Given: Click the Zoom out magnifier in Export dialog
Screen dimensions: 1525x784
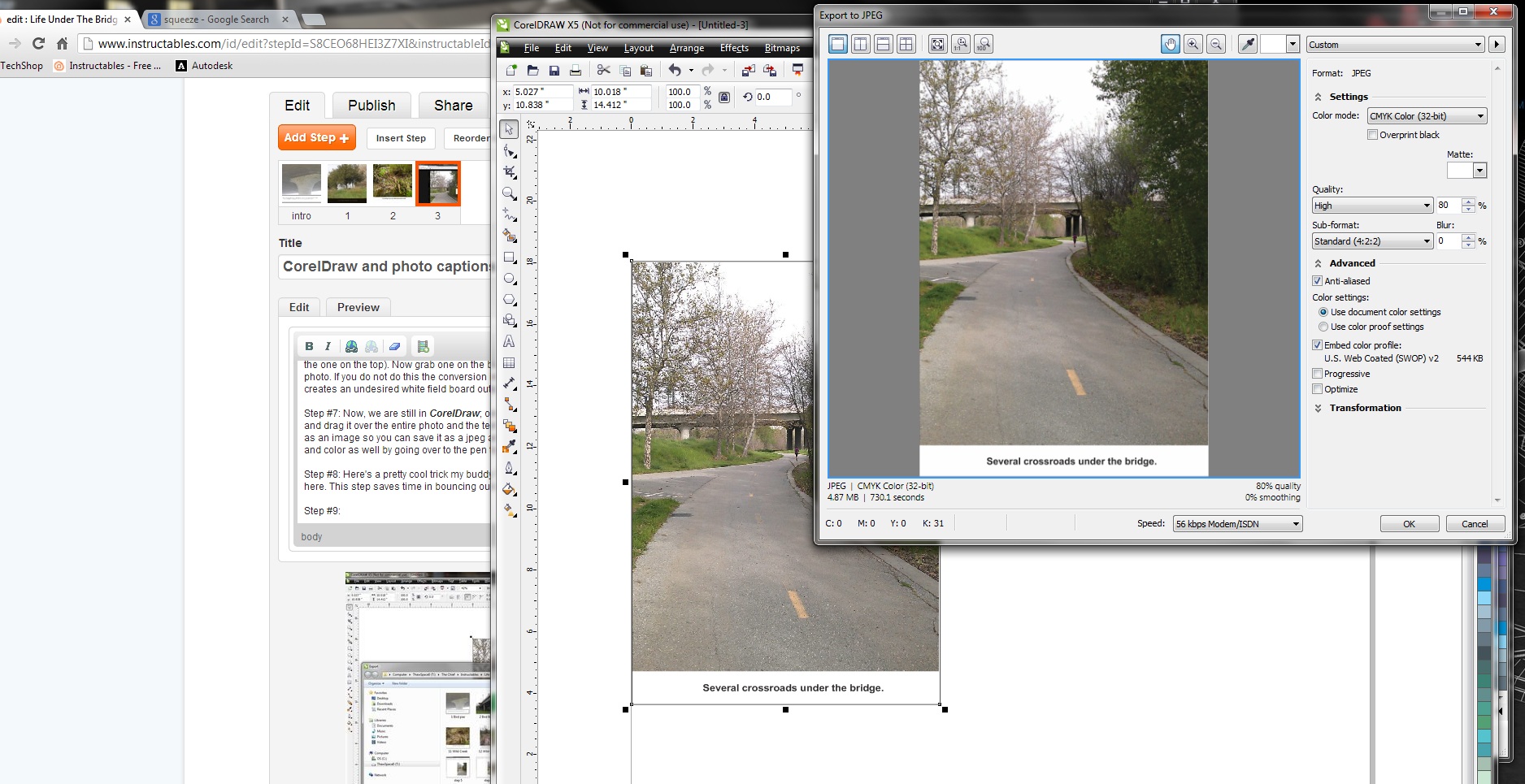Looking at the screenshot, I should 1216,44.
